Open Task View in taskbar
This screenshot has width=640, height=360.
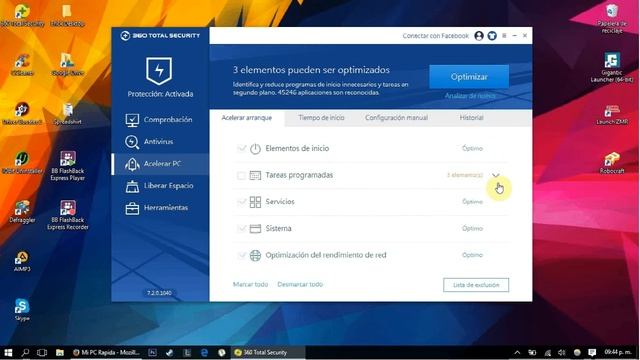42,352
